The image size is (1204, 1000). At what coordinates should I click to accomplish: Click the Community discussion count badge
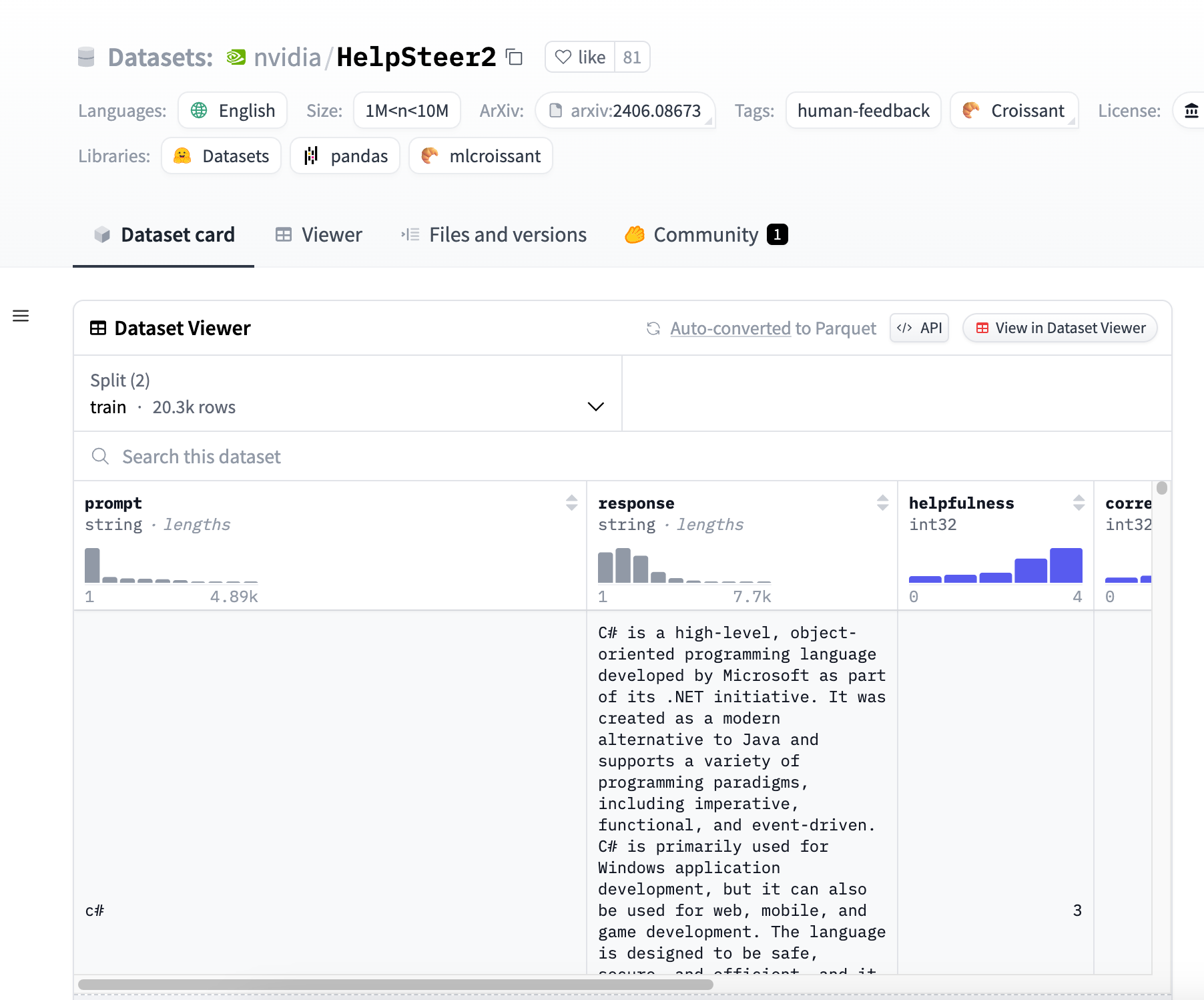(x=778, y=234)
